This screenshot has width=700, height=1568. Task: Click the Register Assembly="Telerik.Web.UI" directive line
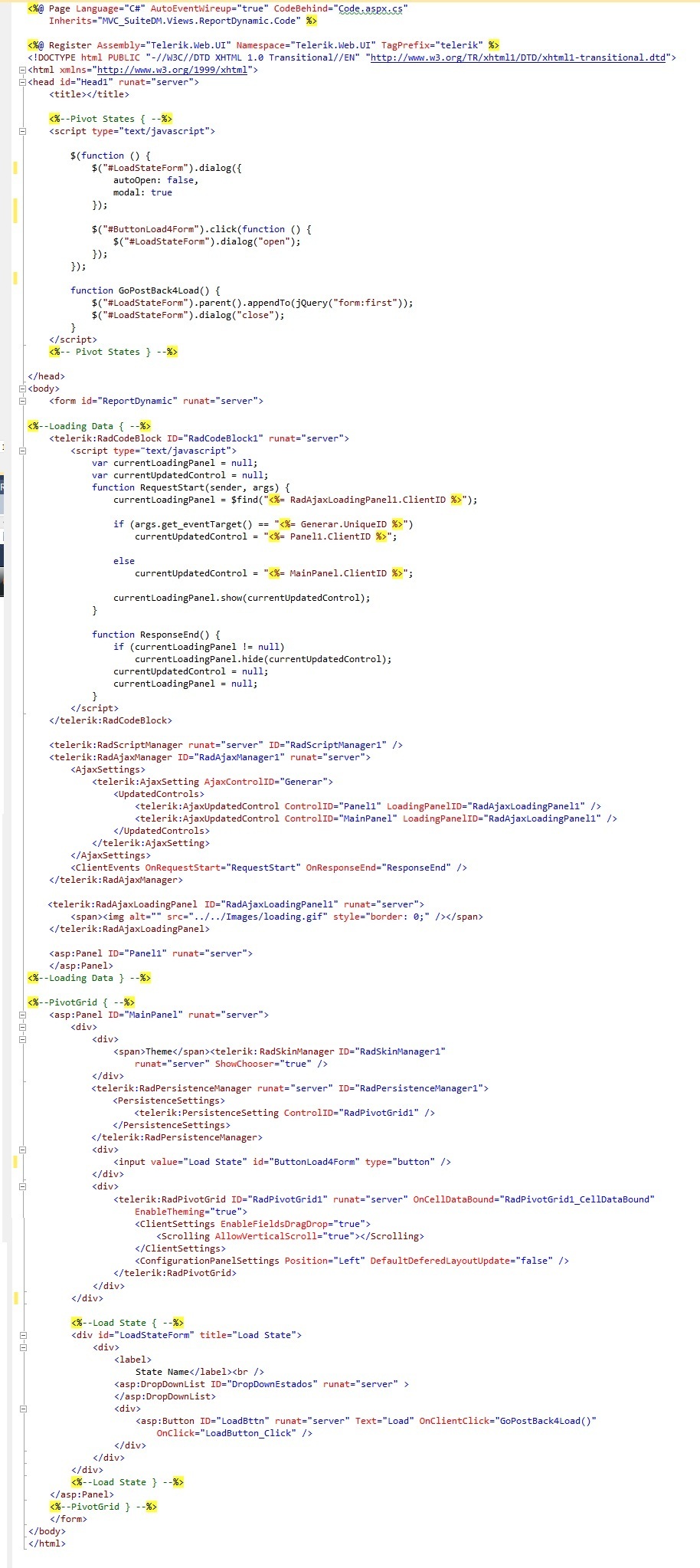pyautogui.click(x=263, y=45)
